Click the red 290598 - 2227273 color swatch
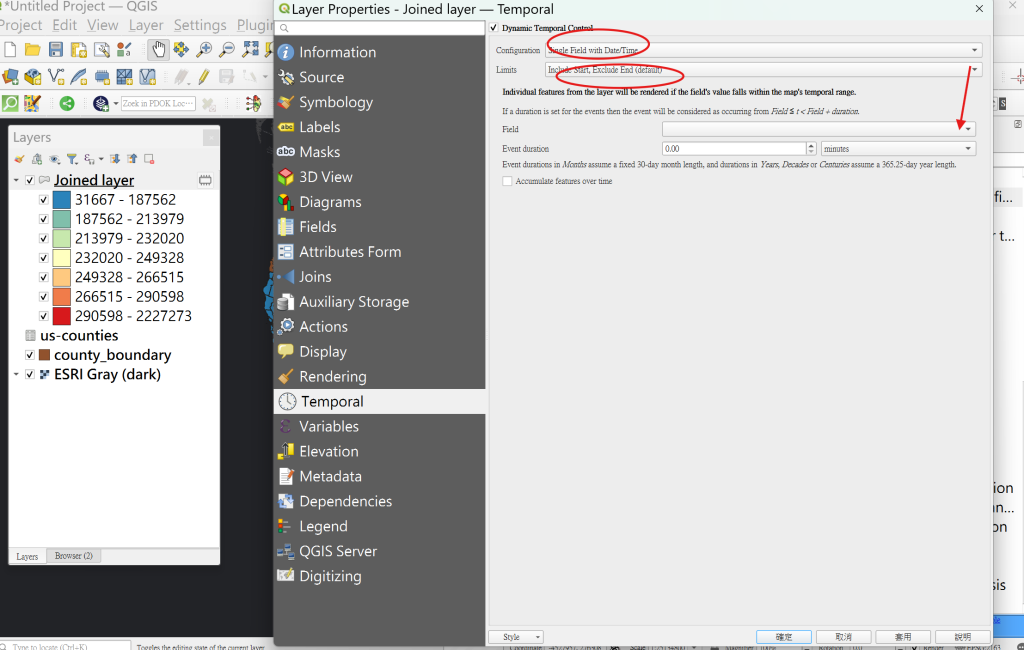The width and height of the screenshot is (1024, 650). [x=61, y=316]
